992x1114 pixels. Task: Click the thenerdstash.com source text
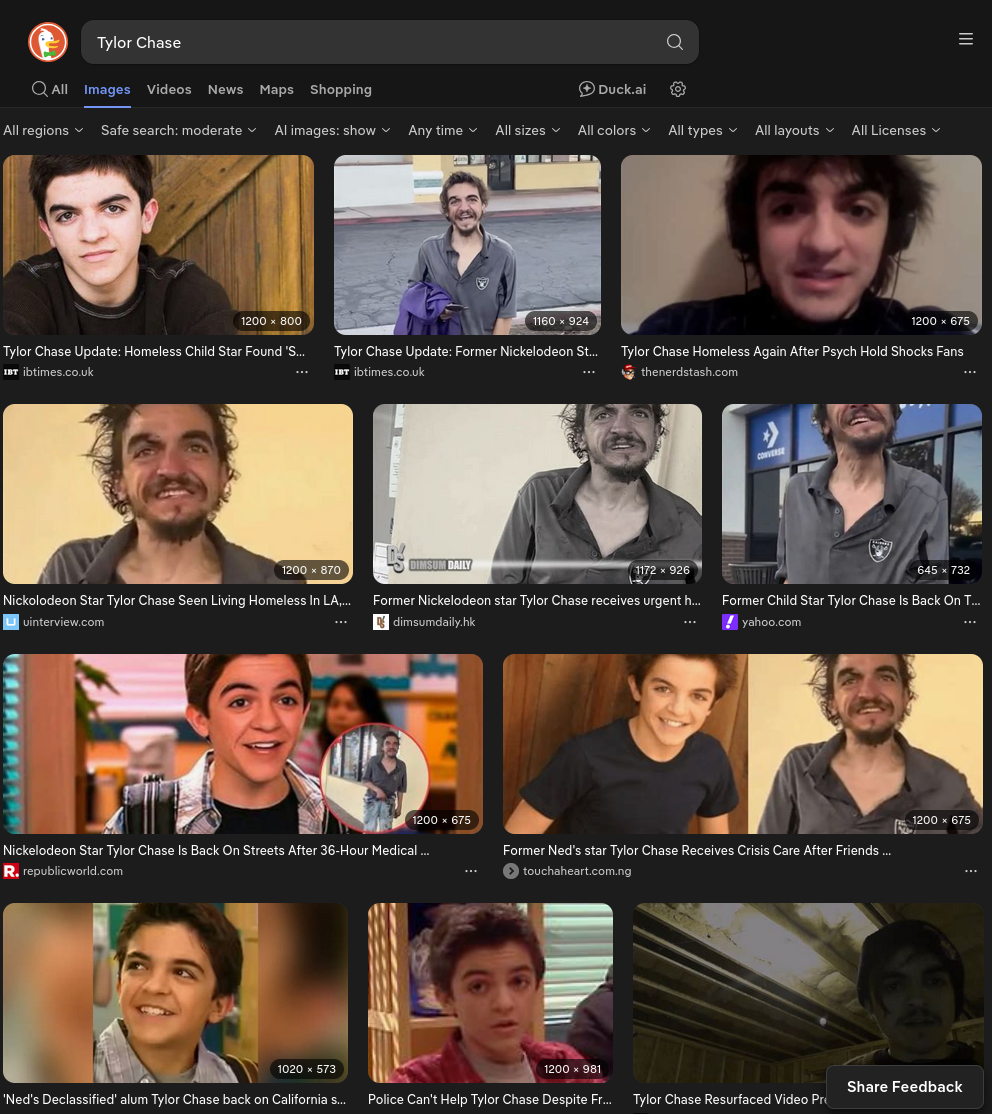[689, 372]
